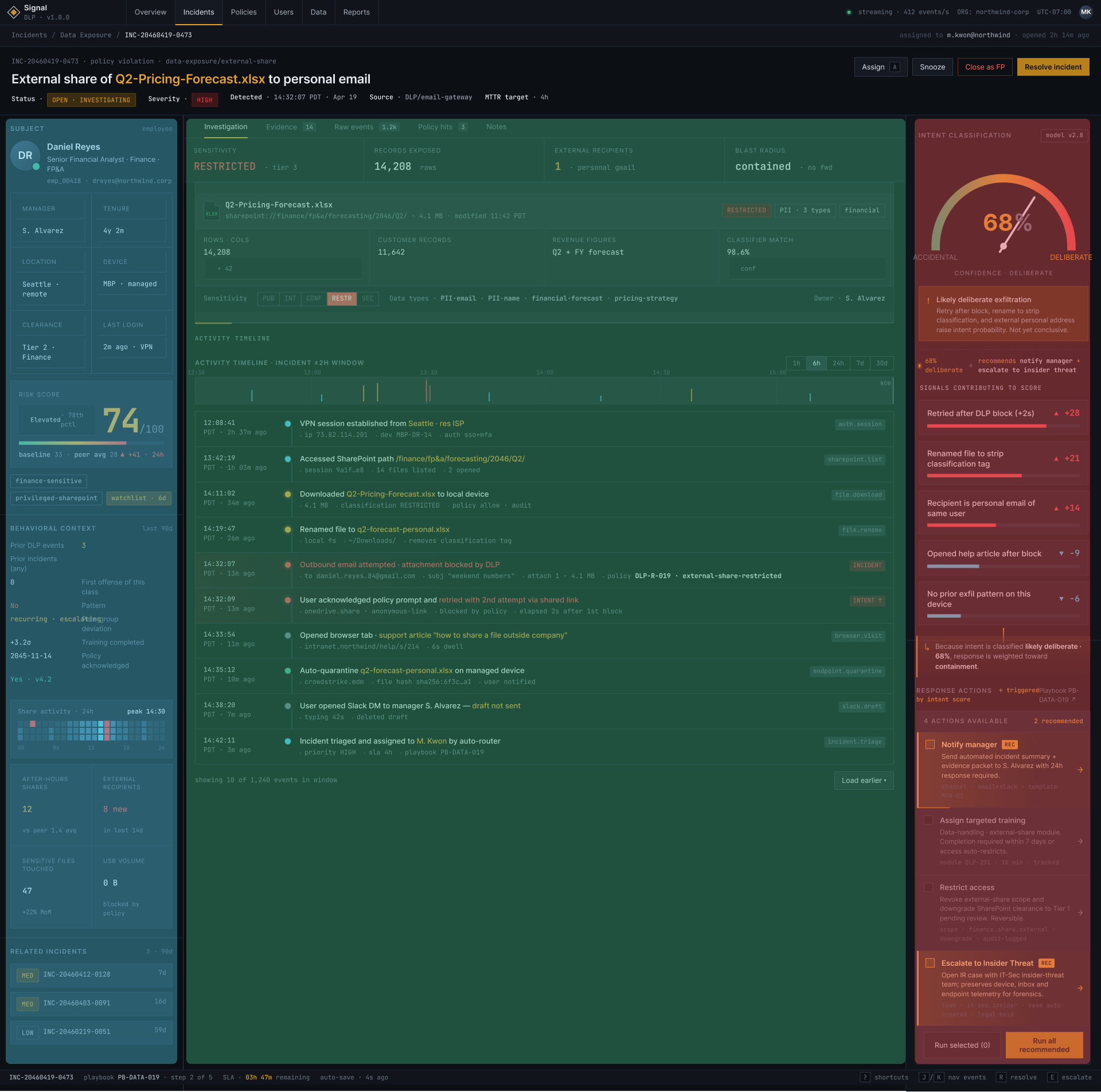Click the 12:08:41 VPN session event dot
Screen dimensions: 1101x1092
pos(288,424)
